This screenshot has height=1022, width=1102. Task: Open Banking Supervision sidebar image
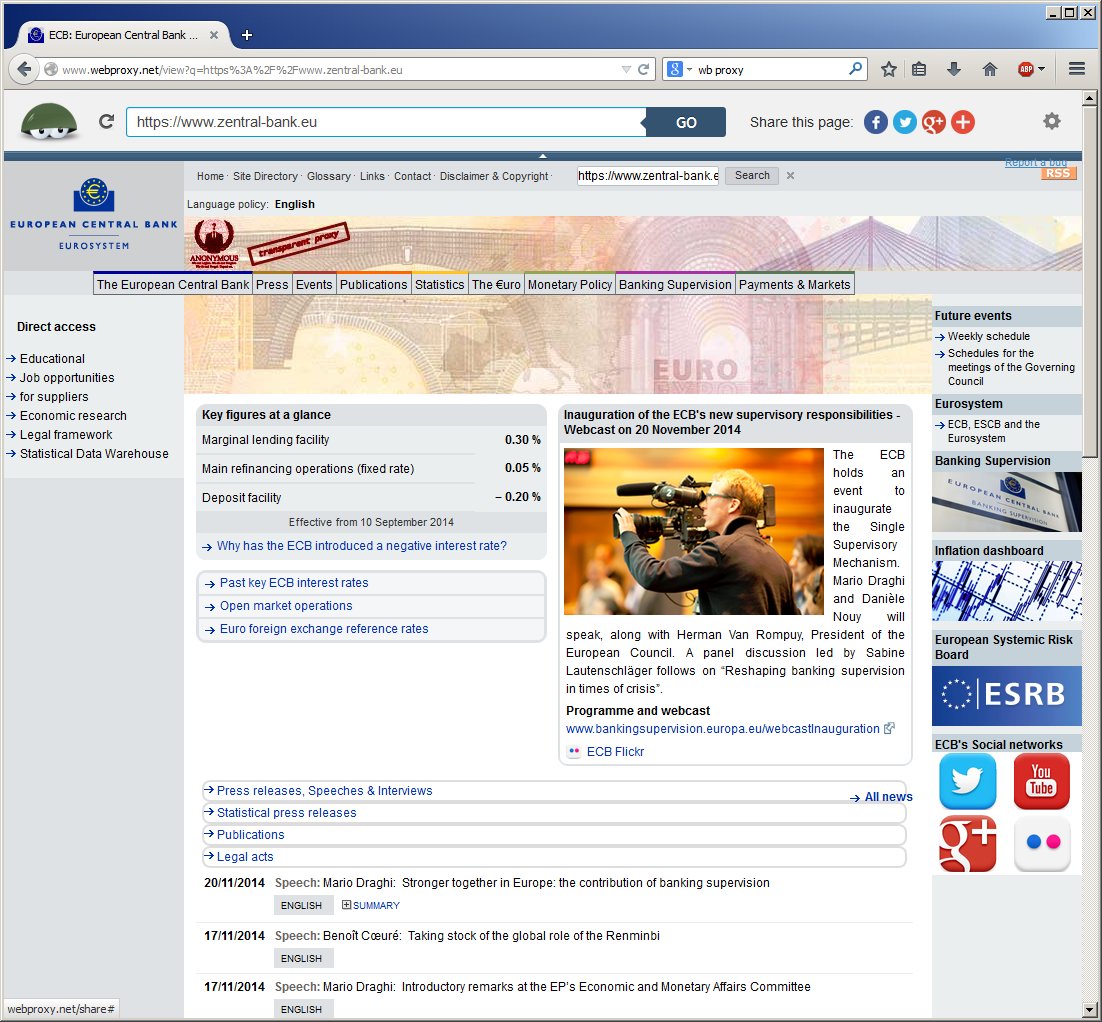(1006, 501)
